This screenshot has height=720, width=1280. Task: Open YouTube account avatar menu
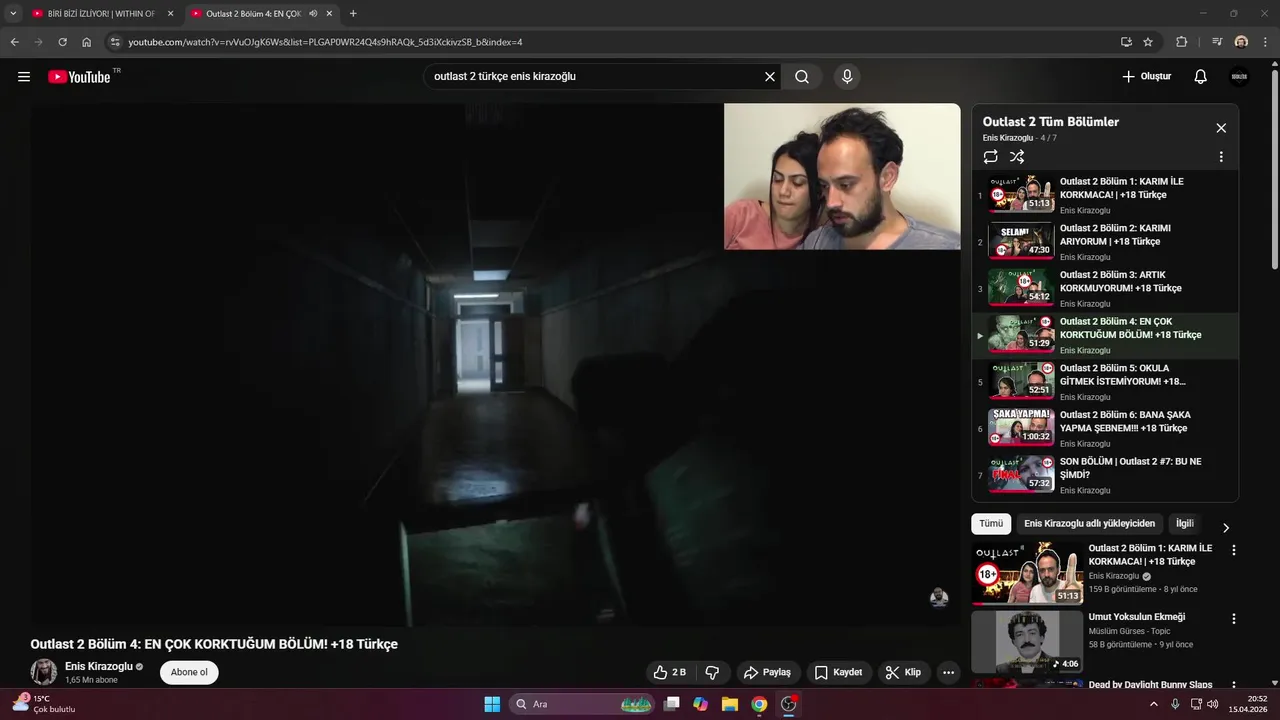coord(1239,77)
